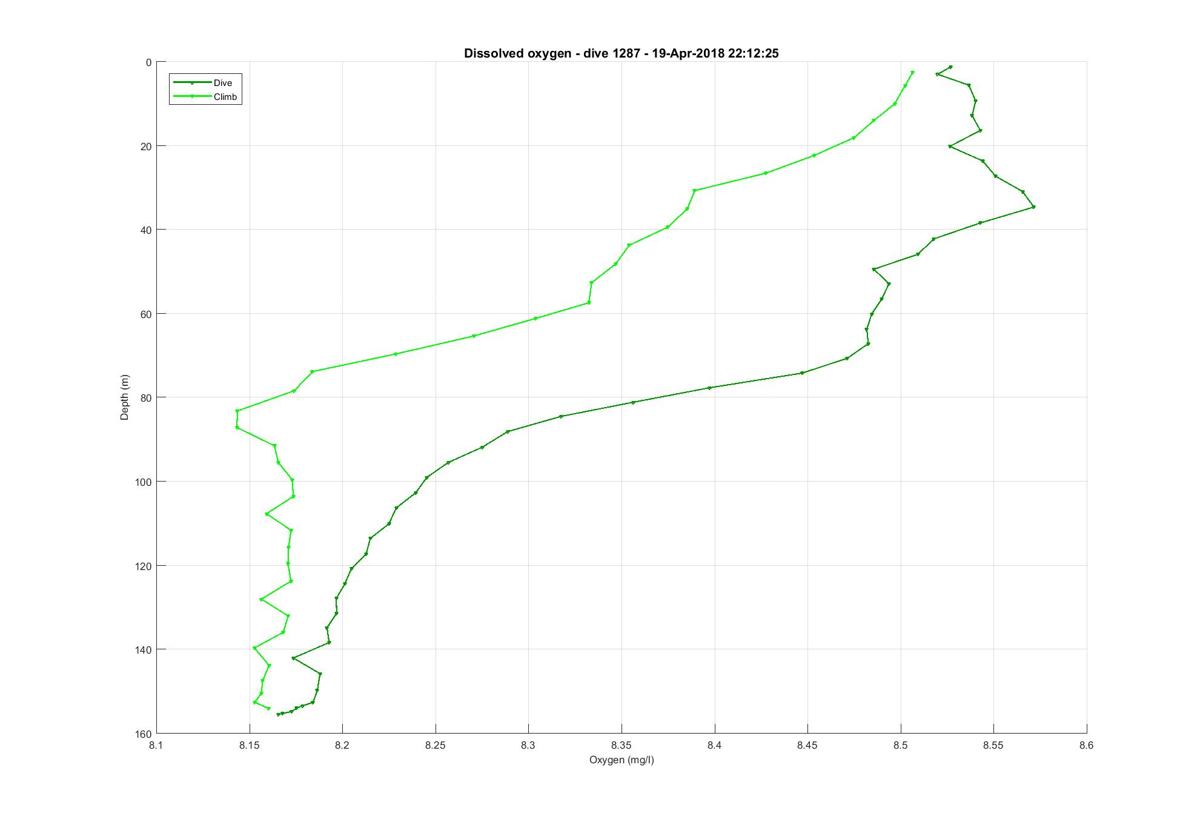This screenshot has height=824, width=1200.
Task: Click x-axis tick label '8.2'
Action: coord(342,745)
